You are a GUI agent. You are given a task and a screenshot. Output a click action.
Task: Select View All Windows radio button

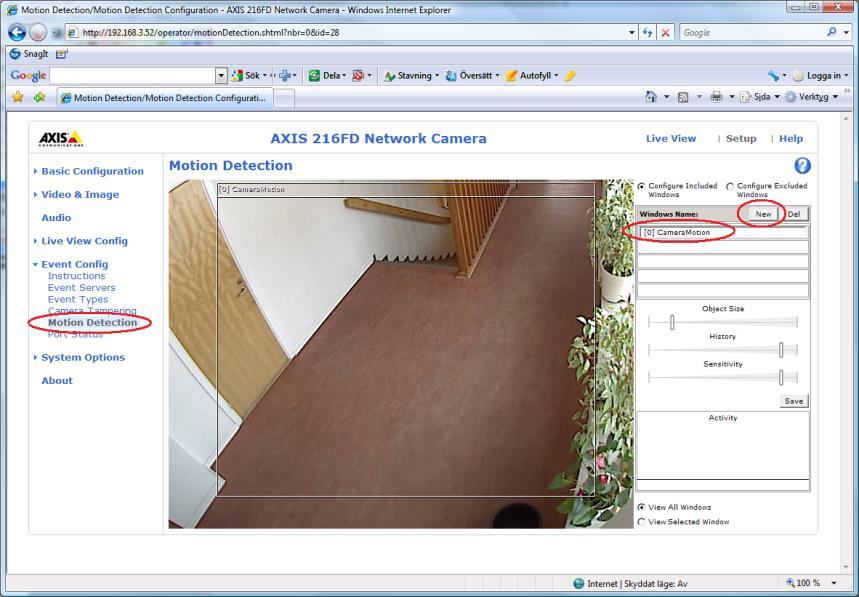tap(641, 507)
